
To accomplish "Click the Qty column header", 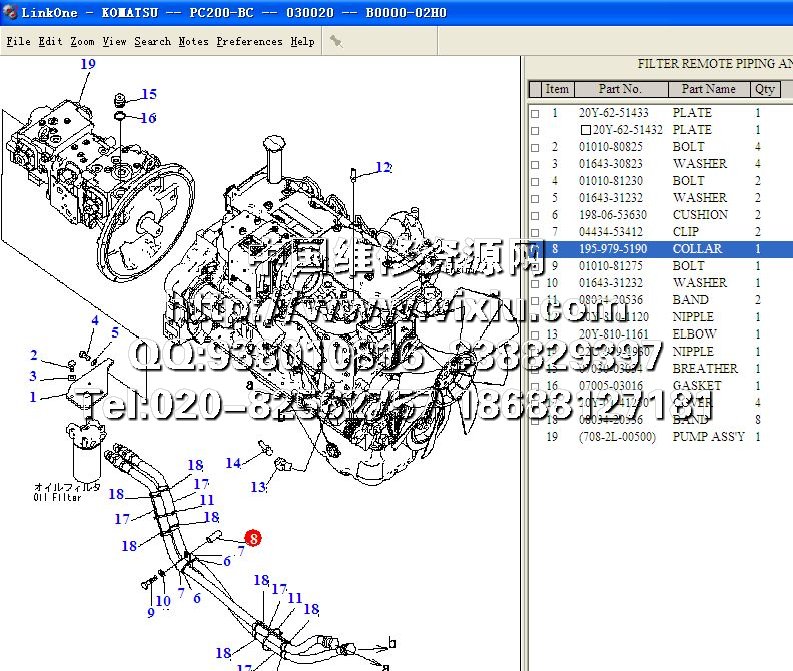I will point(765,89).
